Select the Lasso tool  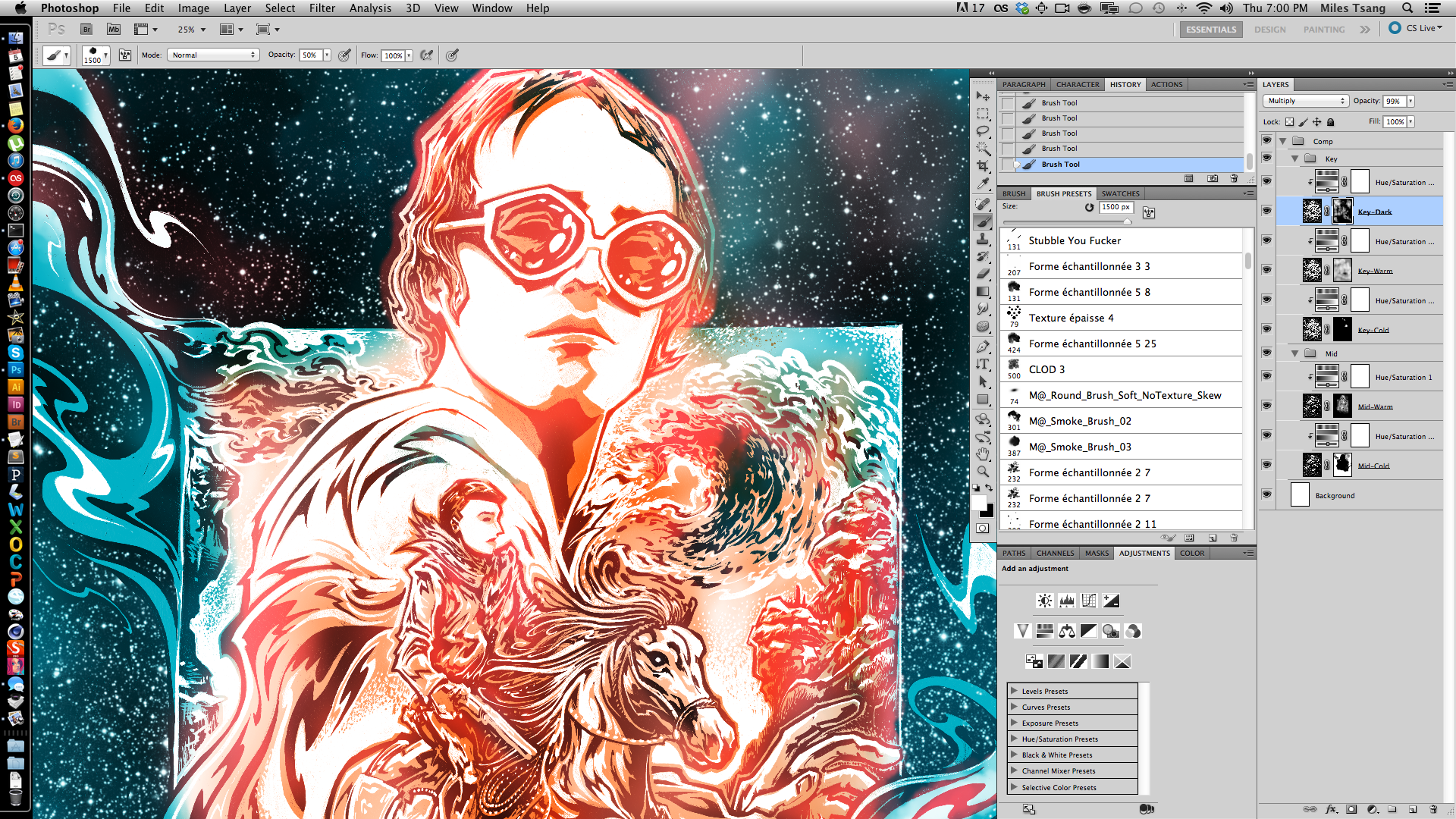tap(983, 131)
